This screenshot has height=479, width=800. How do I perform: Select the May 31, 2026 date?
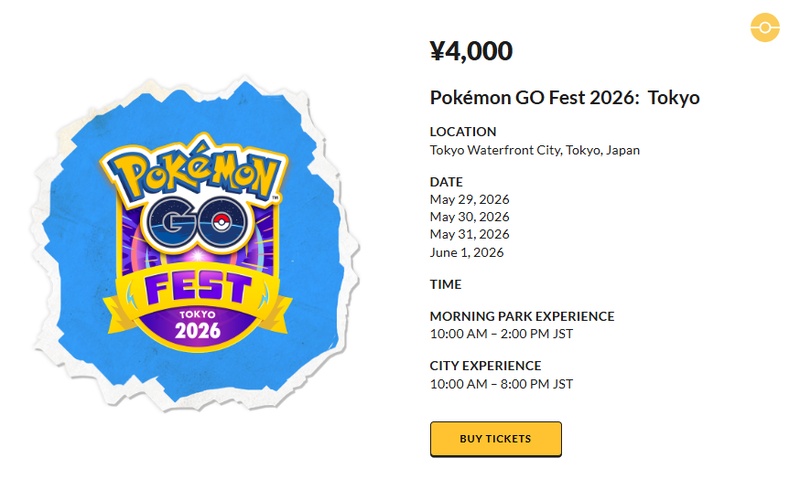pos(469,234)
